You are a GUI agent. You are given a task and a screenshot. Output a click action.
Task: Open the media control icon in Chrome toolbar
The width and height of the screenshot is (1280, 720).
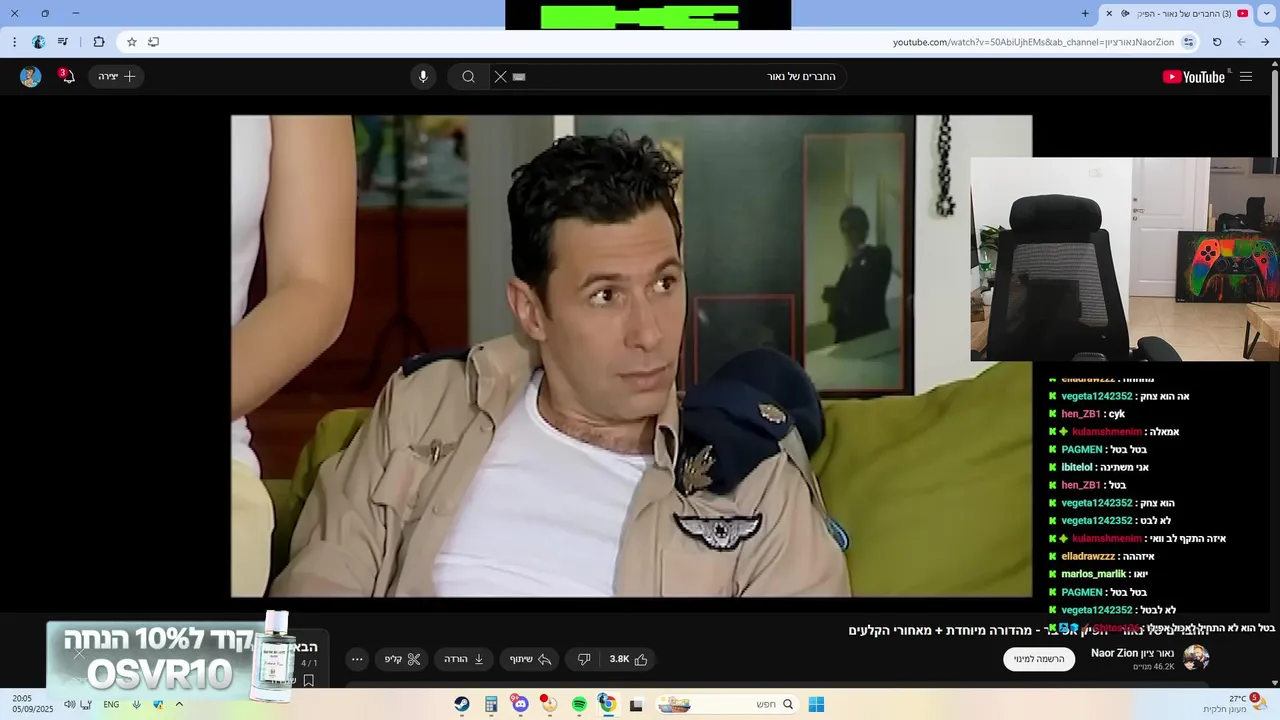coord(63,42)
